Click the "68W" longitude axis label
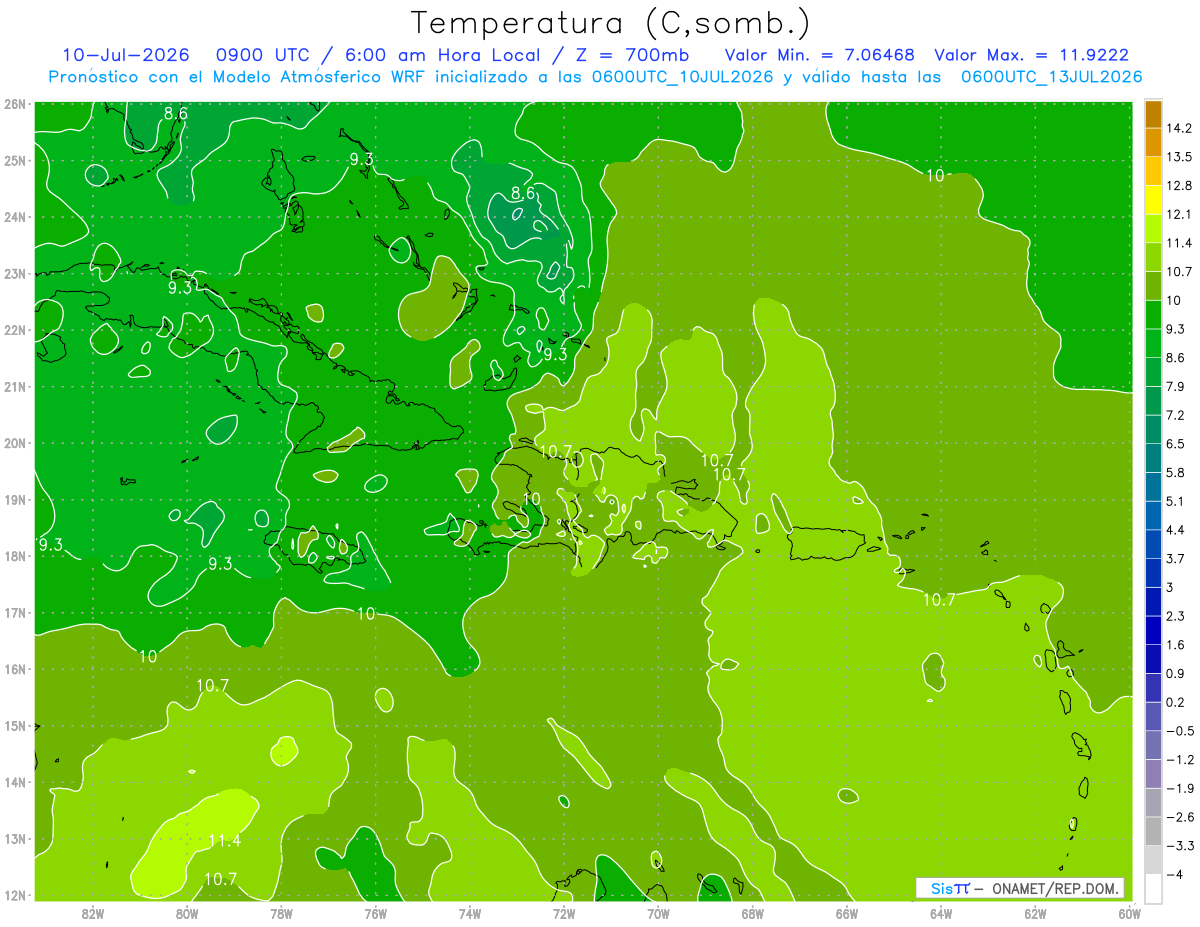This screenshot has height=927, width=1200. 752,913
